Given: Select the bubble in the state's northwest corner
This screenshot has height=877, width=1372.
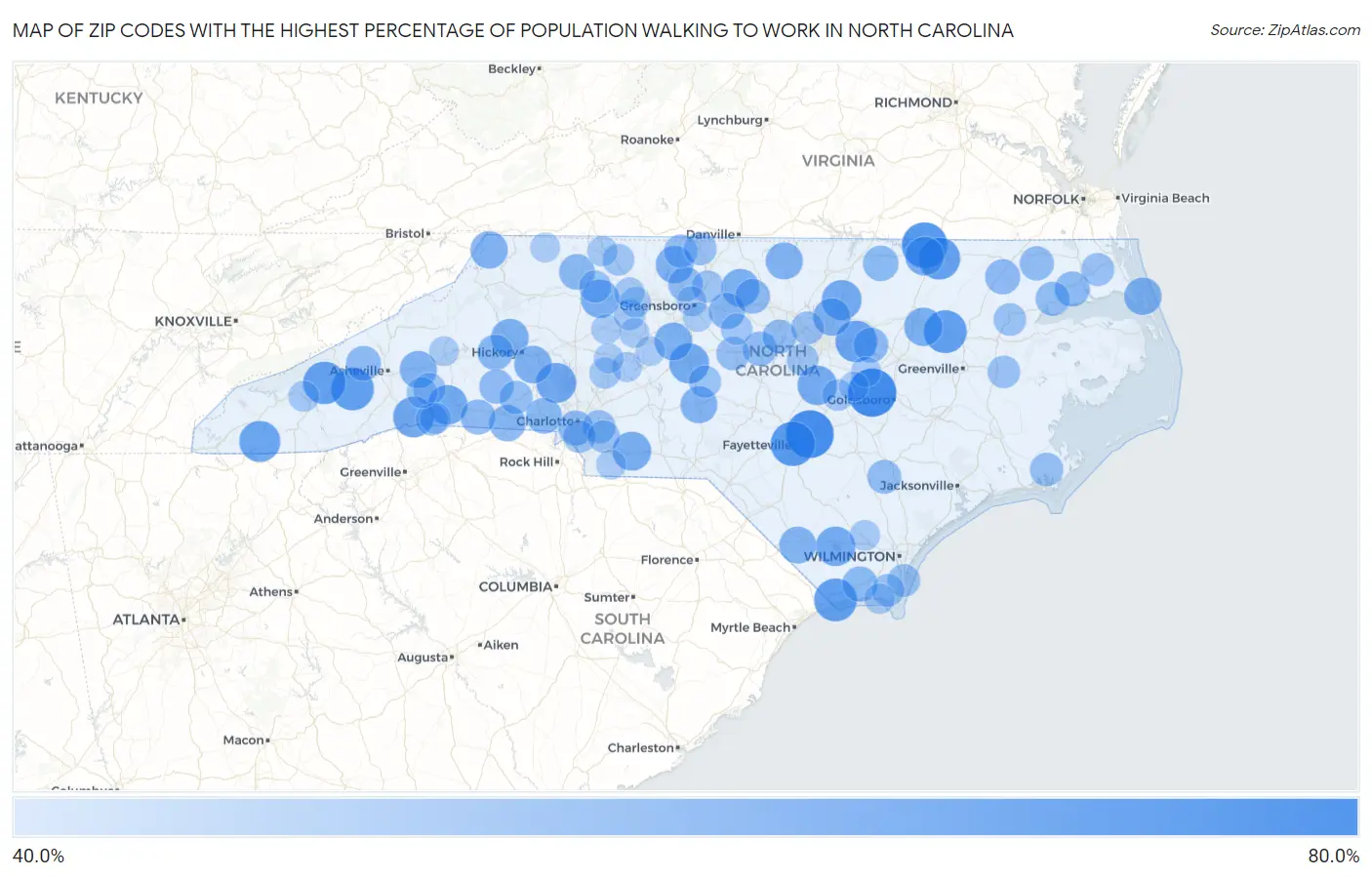Looking at the screenshot, I should coord(489,250).
